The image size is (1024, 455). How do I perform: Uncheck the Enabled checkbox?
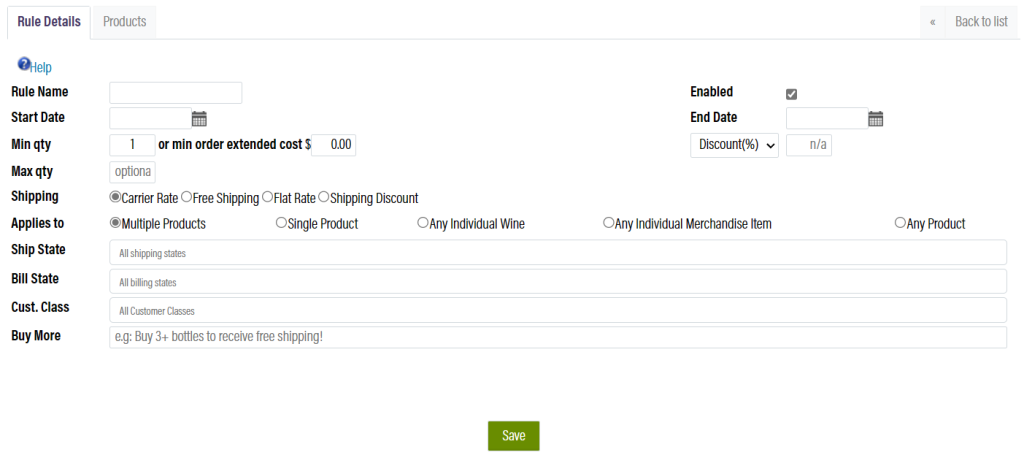tap(791, 94)
